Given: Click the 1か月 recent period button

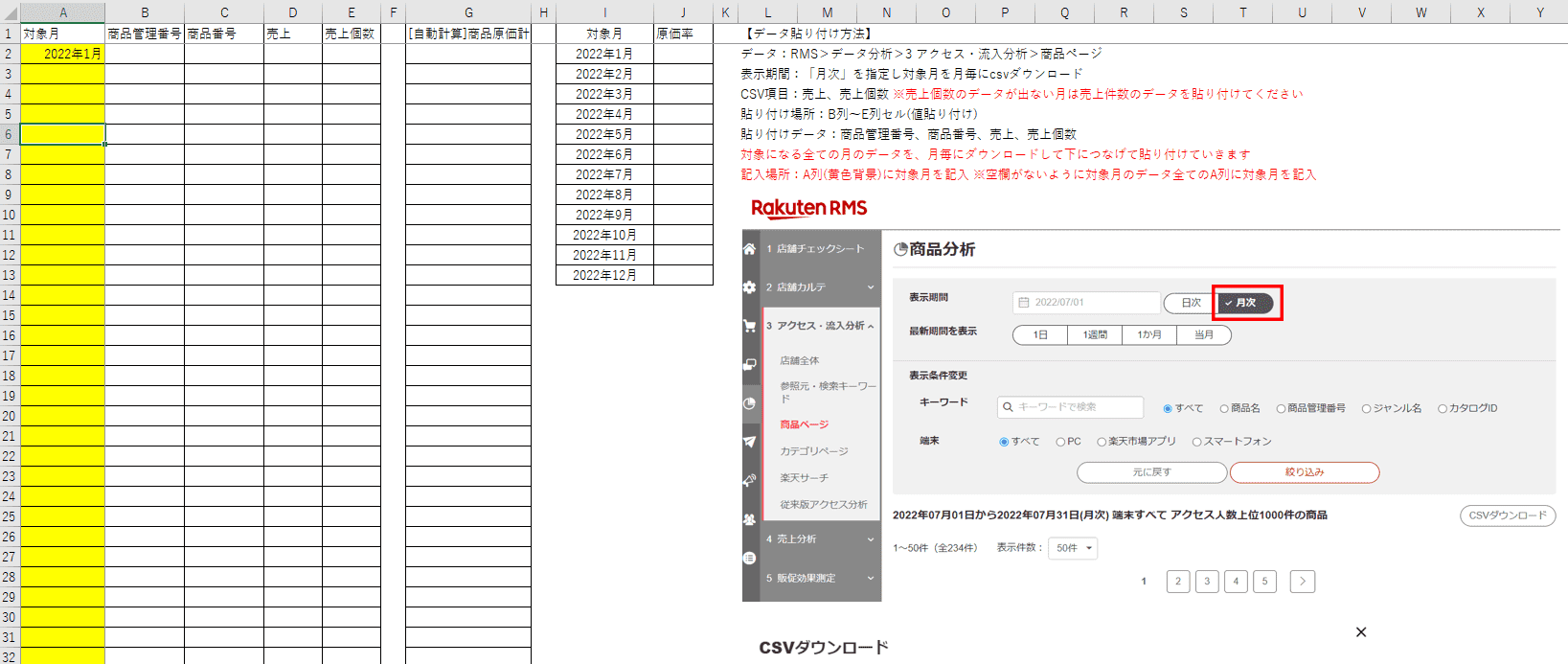Looking at the screenshot, I should click(x=1149, y=335).
